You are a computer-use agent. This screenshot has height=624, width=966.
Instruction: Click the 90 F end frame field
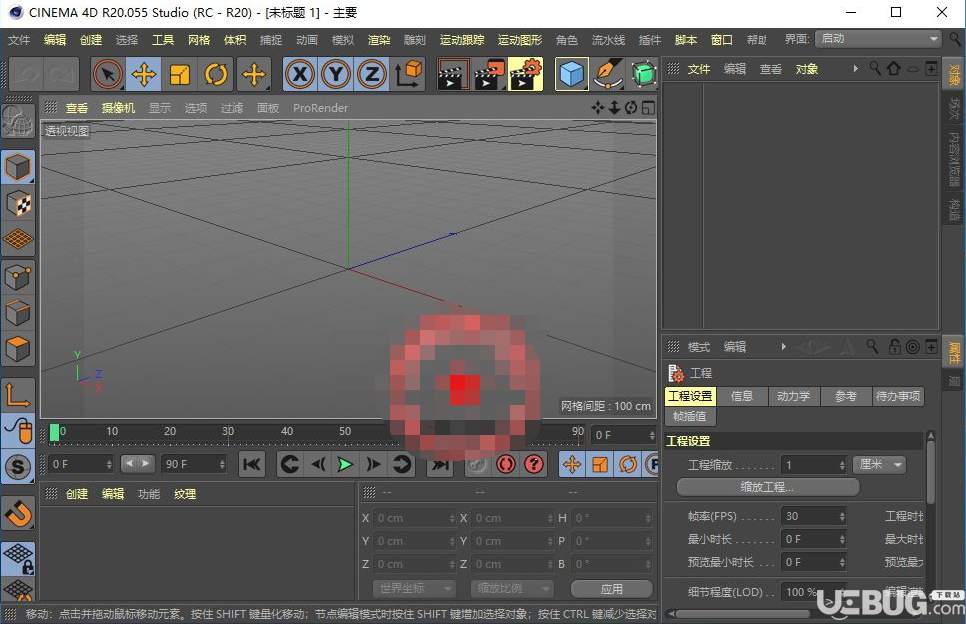[x=193, y=464]
